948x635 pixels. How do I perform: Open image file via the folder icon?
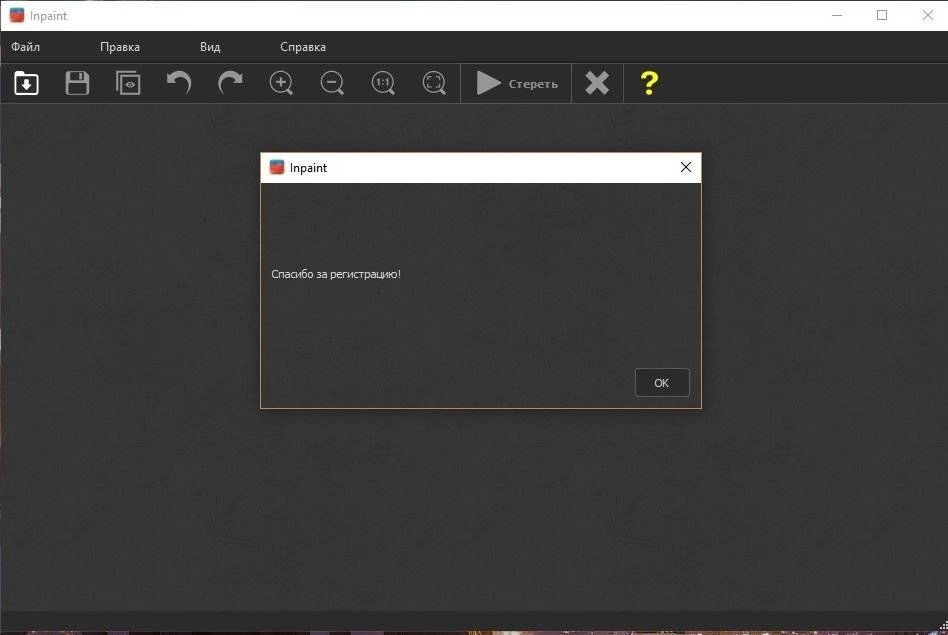(x=27, y=83)
